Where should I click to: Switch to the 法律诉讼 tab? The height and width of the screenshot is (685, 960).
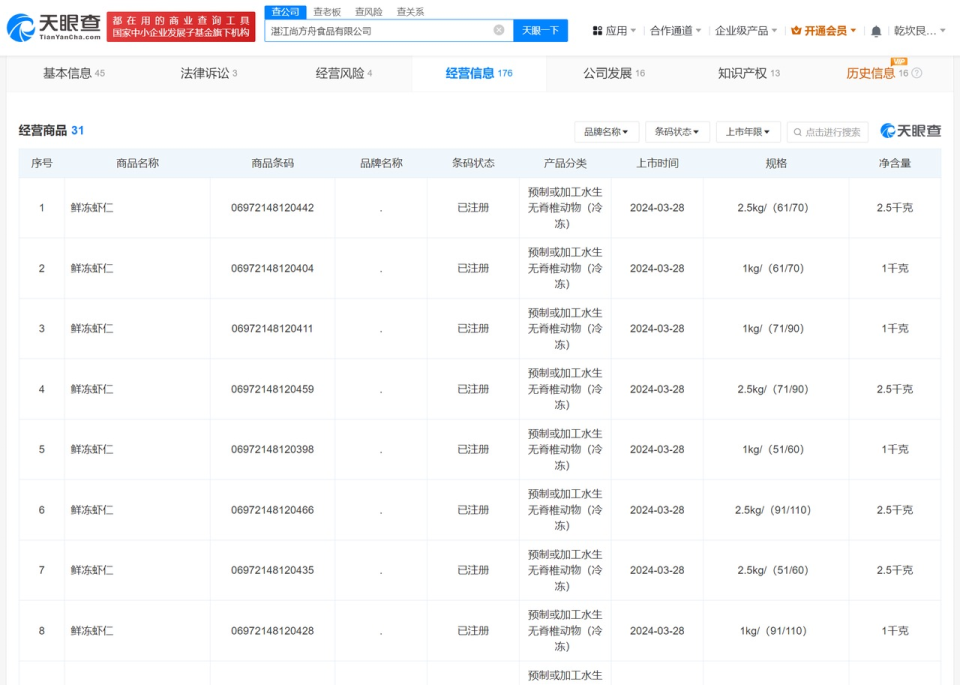208,73
